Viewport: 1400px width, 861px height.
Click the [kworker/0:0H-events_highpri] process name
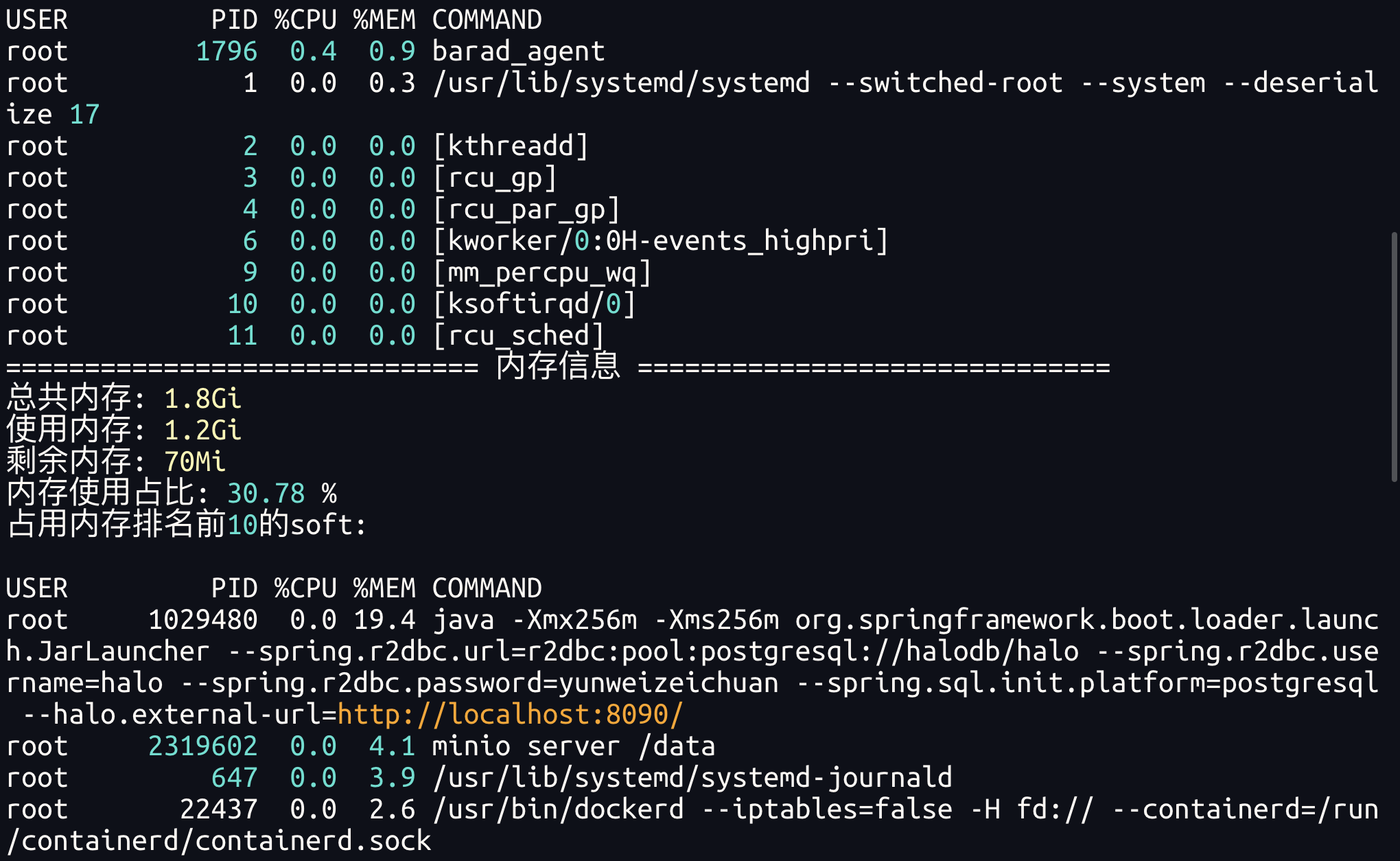pyautogui.click(x=661, y=241)
